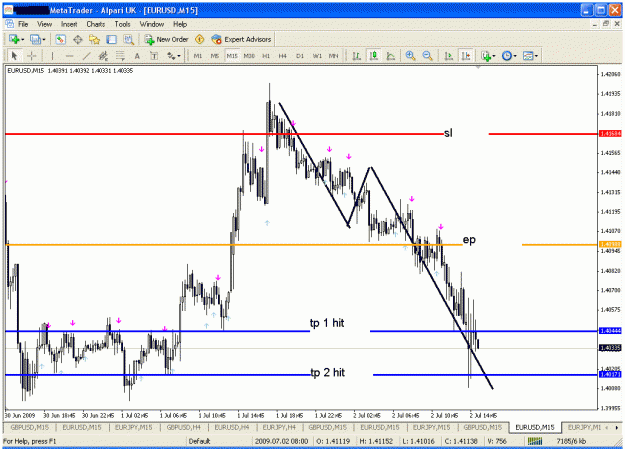Switch timeframe to M30
Viewport: 625px width, 449px height.
[x=249, y=56]
